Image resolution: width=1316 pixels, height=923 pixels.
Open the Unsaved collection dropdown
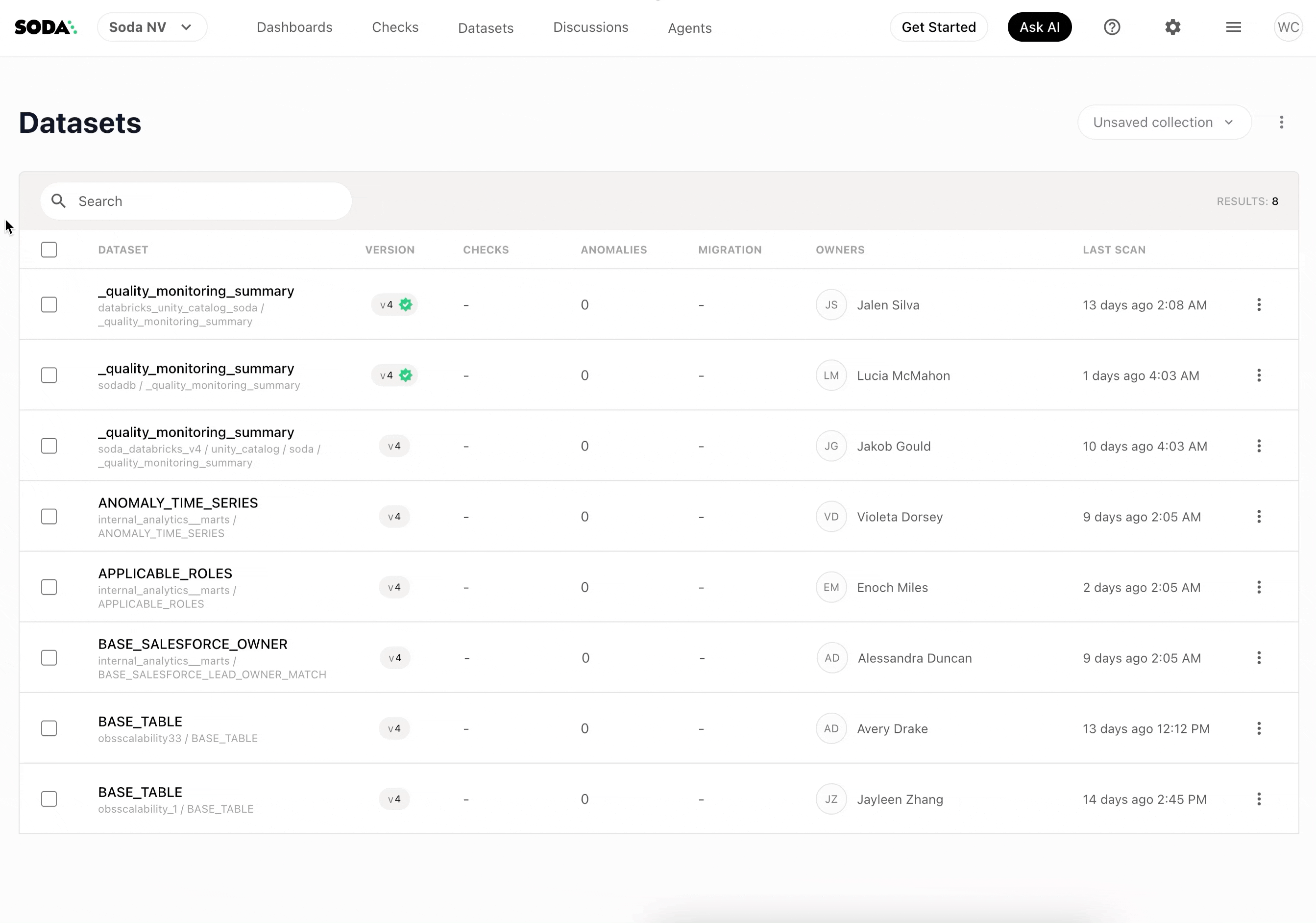click(1164, 122)
